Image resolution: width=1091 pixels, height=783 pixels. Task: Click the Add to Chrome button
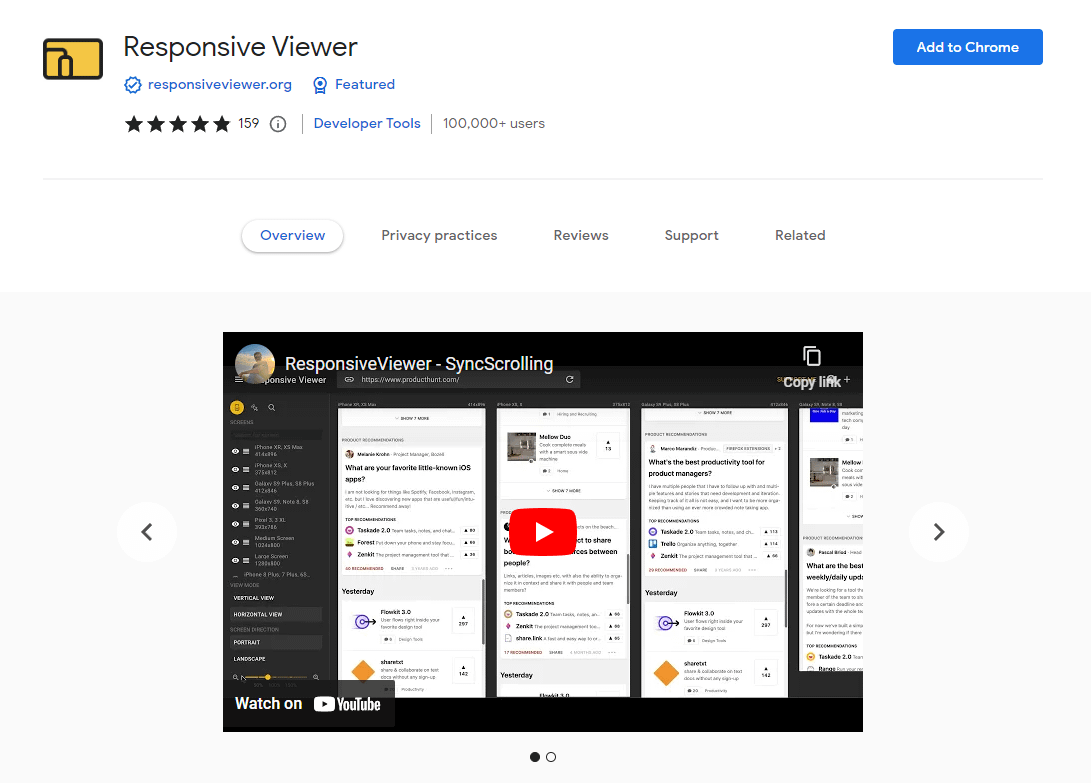967,47
